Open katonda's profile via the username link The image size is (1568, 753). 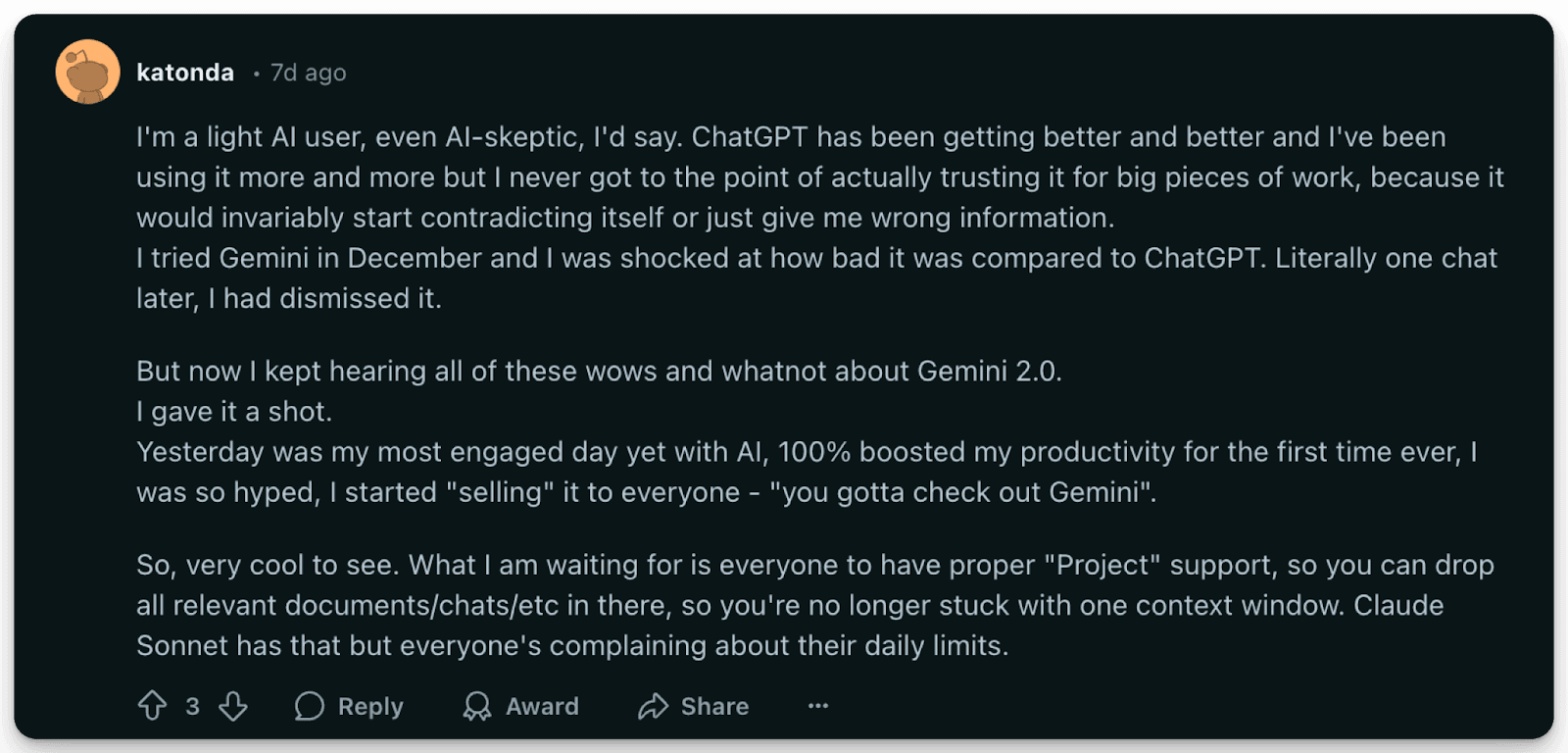point(184,72)
